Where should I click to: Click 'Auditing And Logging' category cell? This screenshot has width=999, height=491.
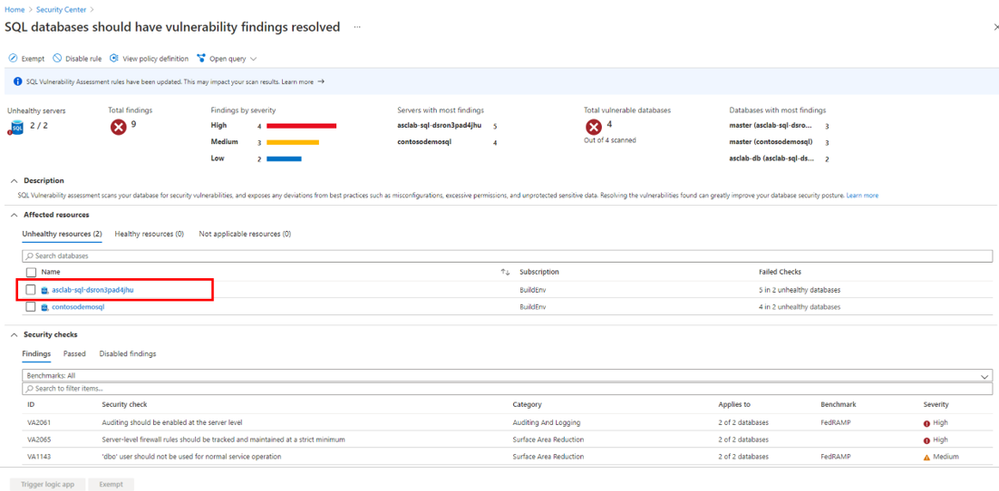pos(546,423)
